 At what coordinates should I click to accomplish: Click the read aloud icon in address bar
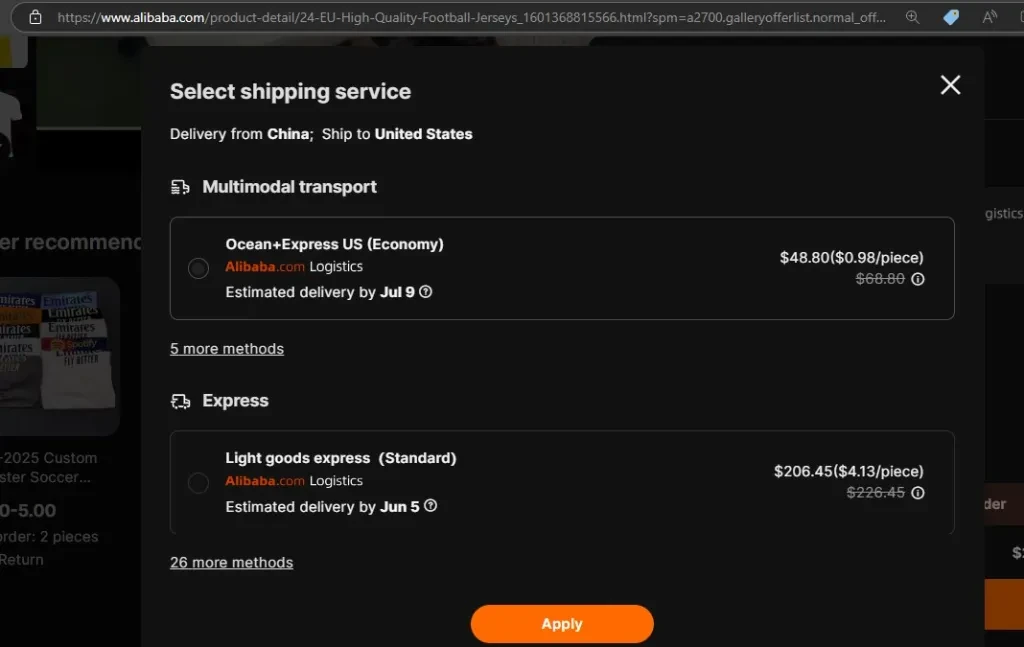click(989, 18)
